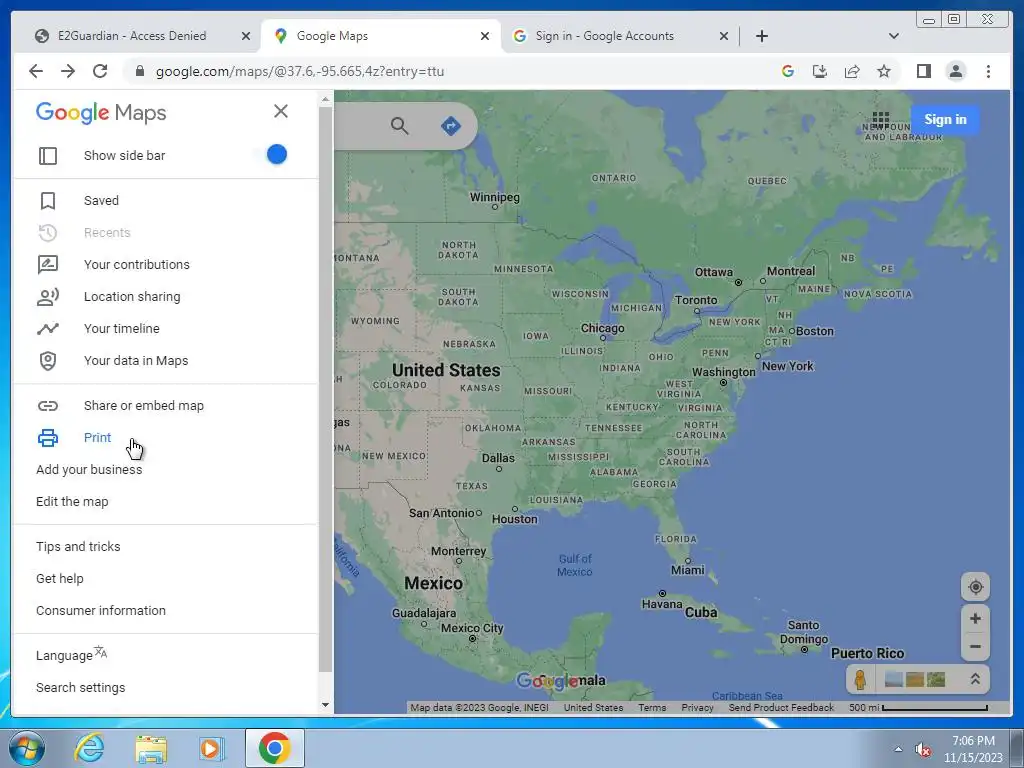Image resolution: width=1024 pixels, height=768 pixels.
Task: Open Edit the map option
Action: tap(72, 502)
